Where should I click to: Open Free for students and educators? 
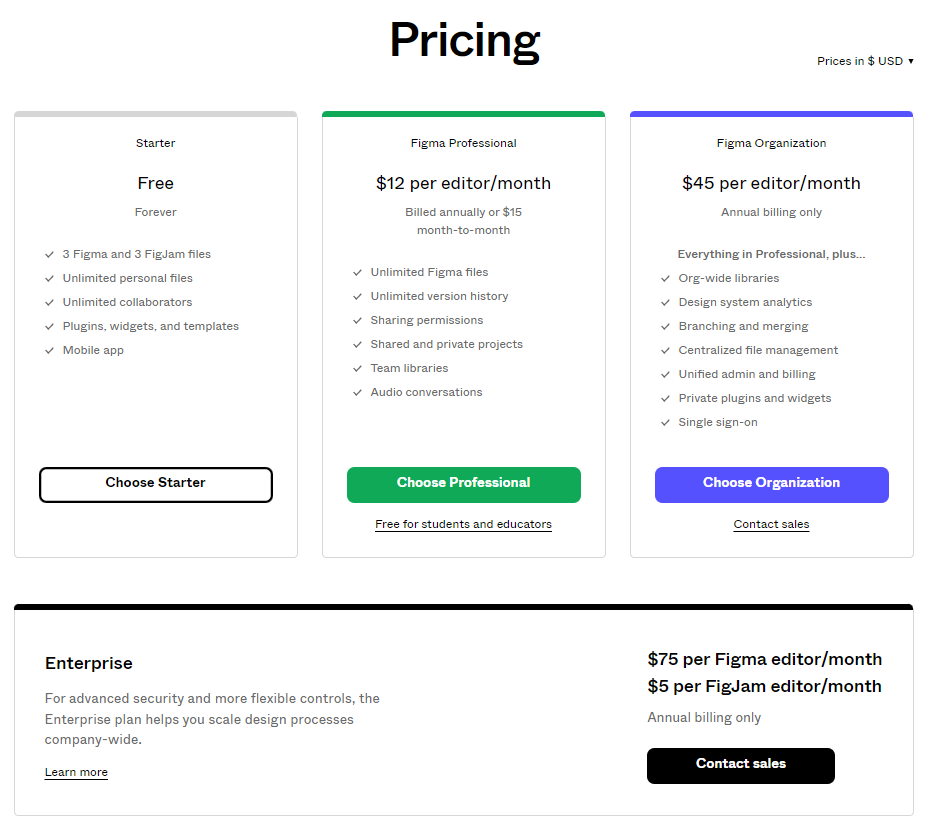click(x=463, y=524)
